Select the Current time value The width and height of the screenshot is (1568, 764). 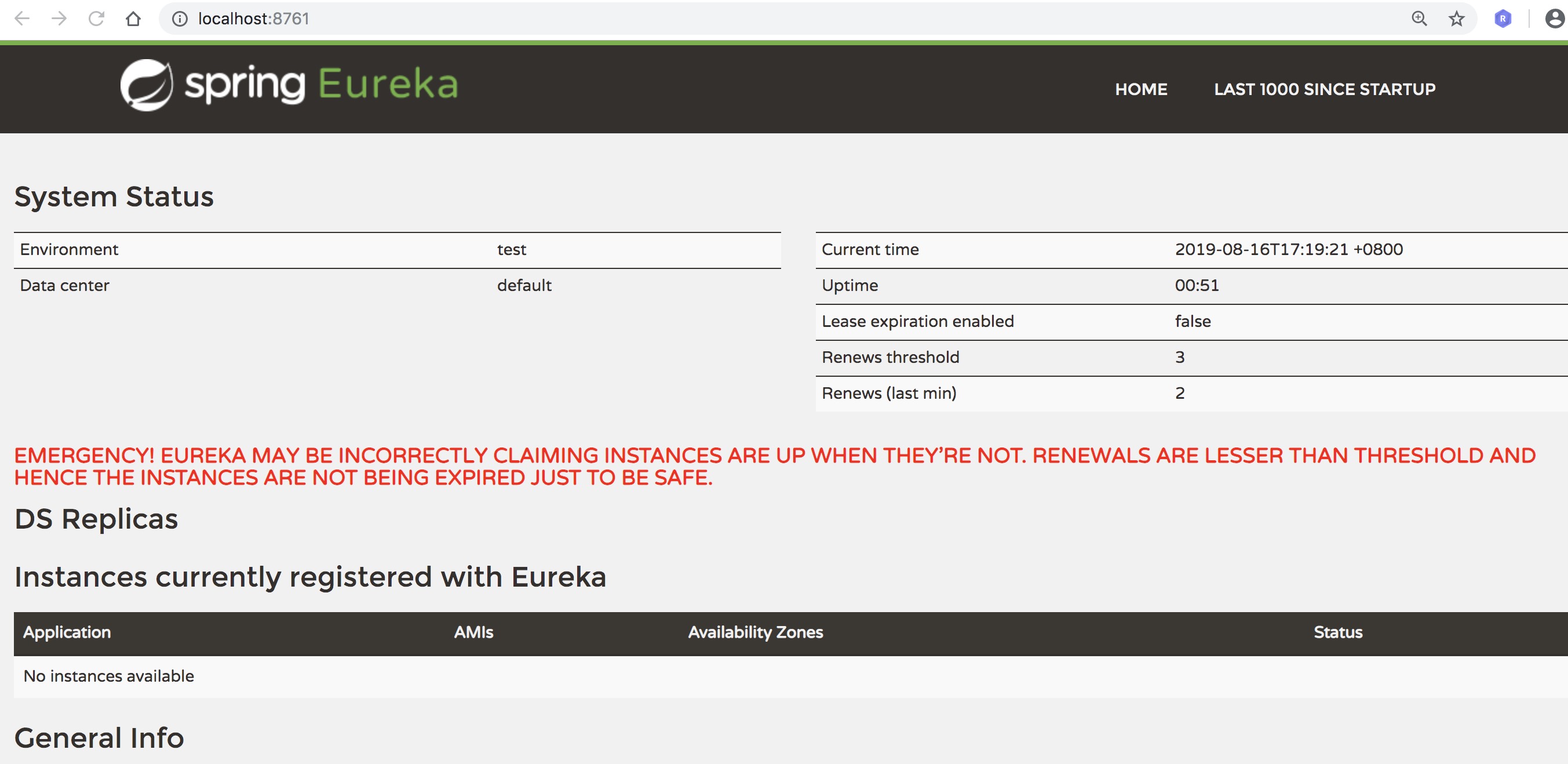pyautogui.click(x=1288, y=250)
